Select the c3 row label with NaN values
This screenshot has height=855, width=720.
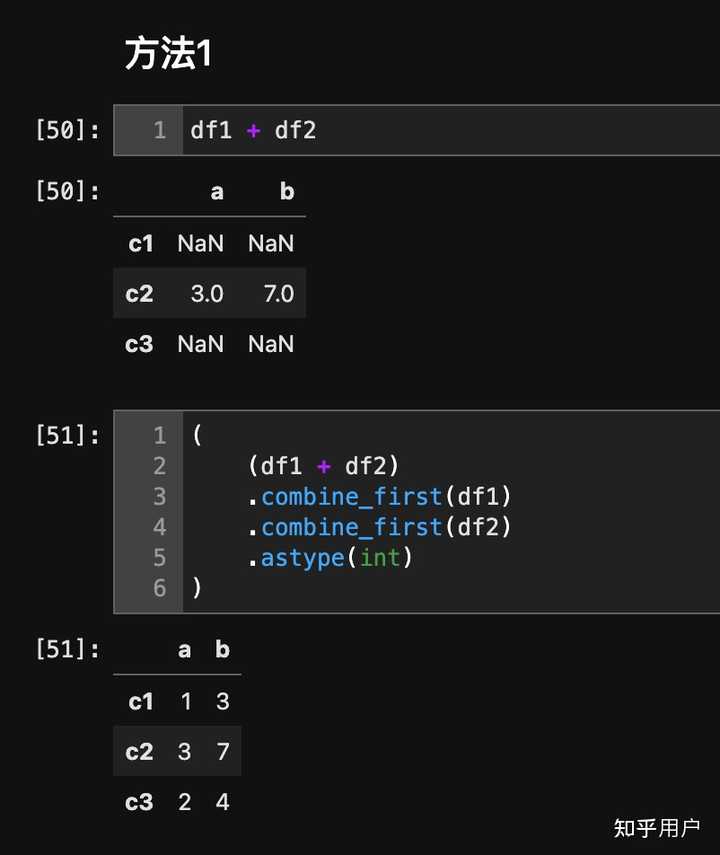click(139, 344)
